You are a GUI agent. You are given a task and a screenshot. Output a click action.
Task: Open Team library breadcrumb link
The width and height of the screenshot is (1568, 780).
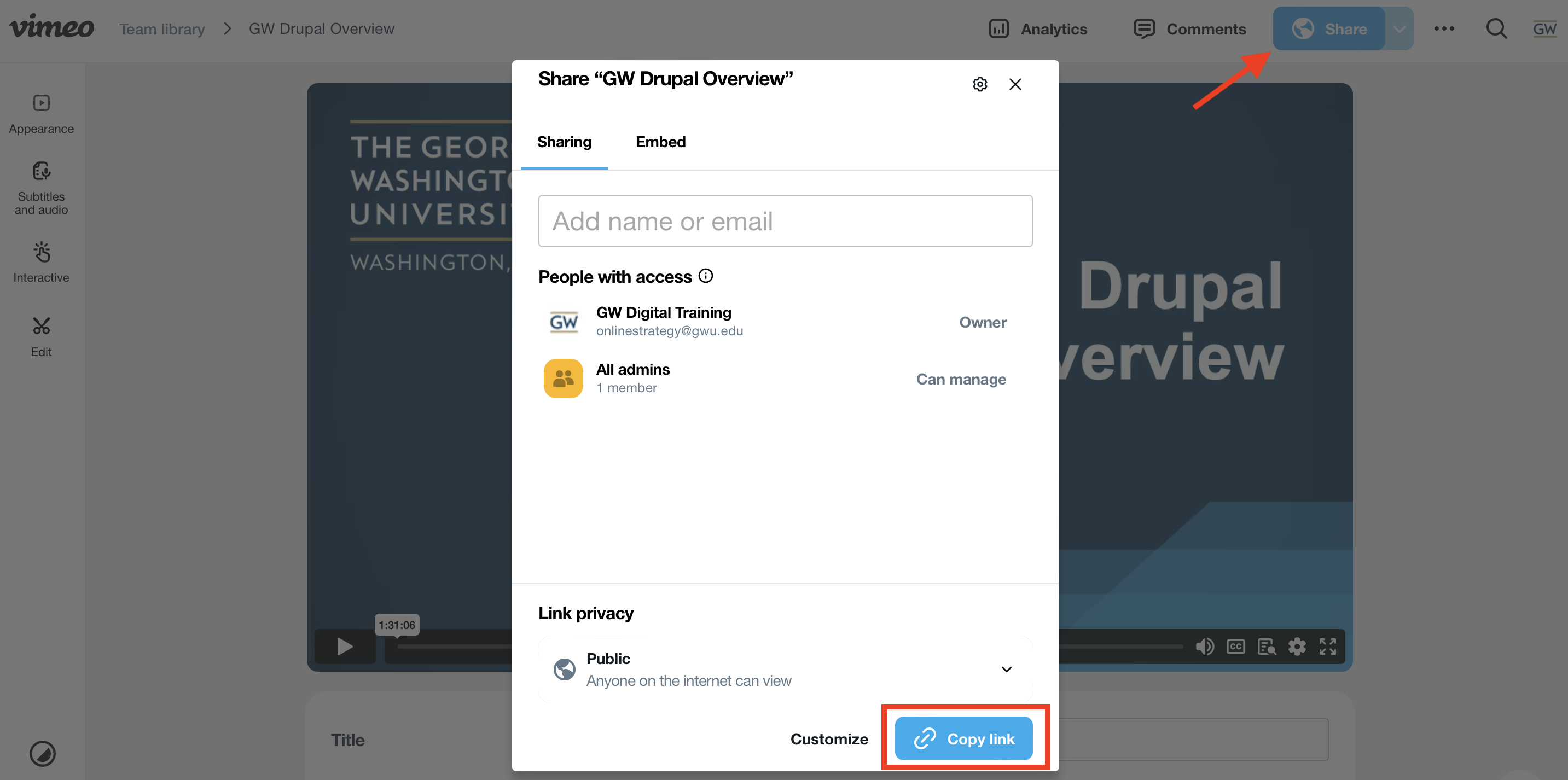pos(162,28)
